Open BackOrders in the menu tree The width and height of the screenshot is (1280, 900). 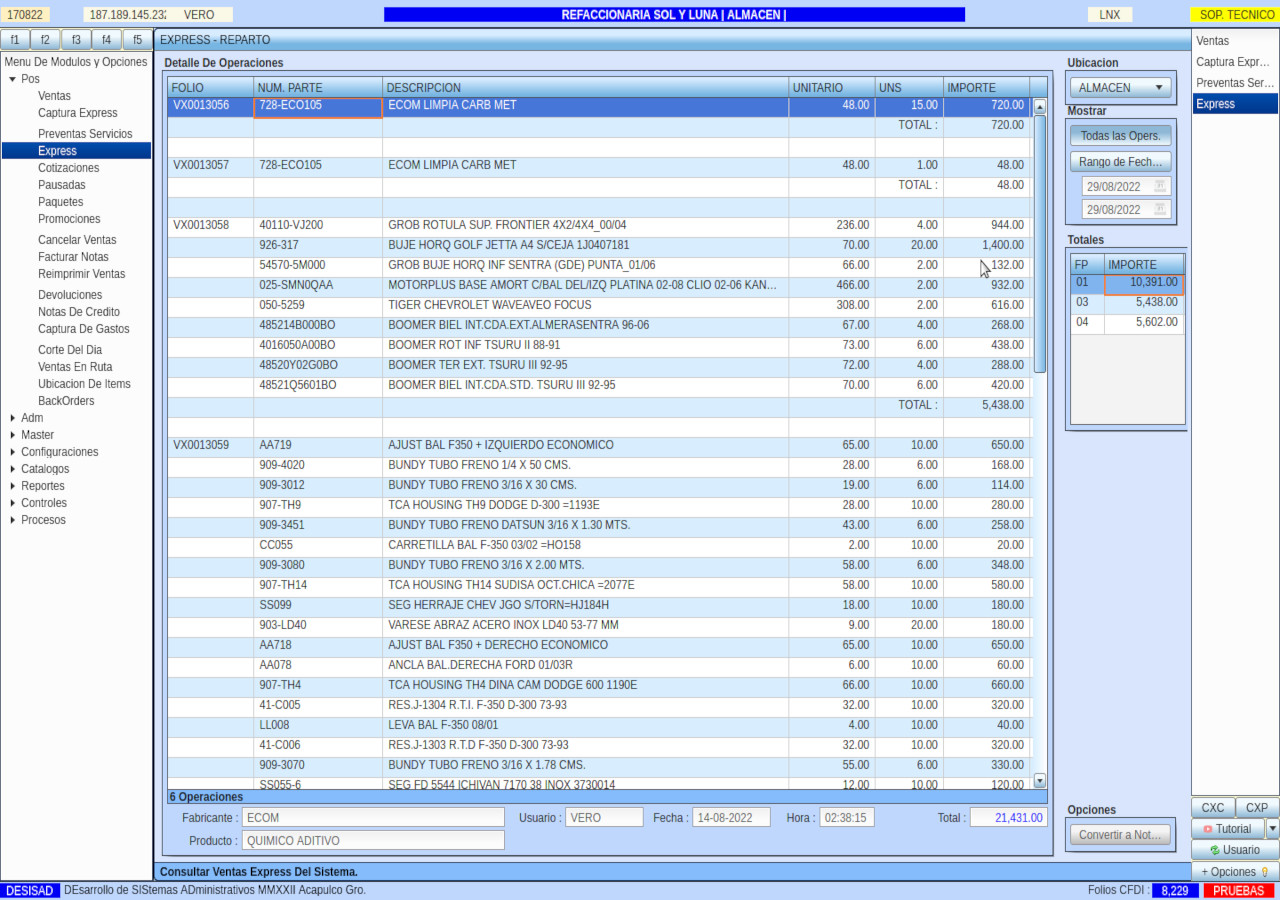(x=66, y=401)
